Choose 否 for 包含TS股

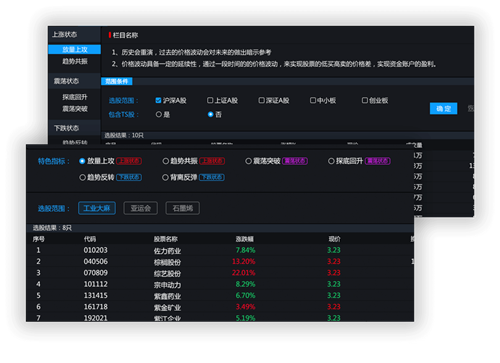tap(210, 114)
